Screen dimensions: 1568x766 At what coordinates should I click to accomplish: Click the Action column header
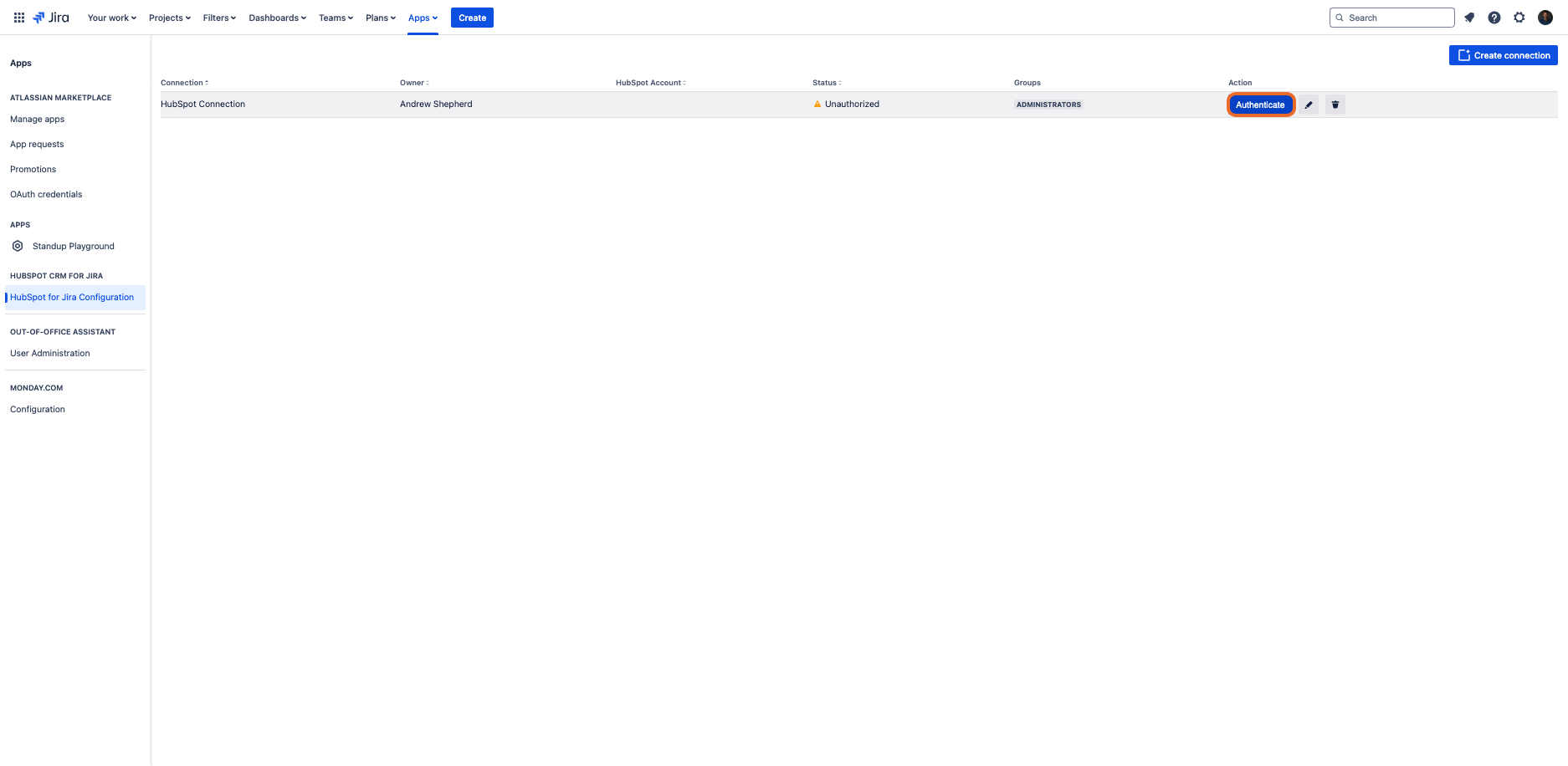click(1240, 83)
